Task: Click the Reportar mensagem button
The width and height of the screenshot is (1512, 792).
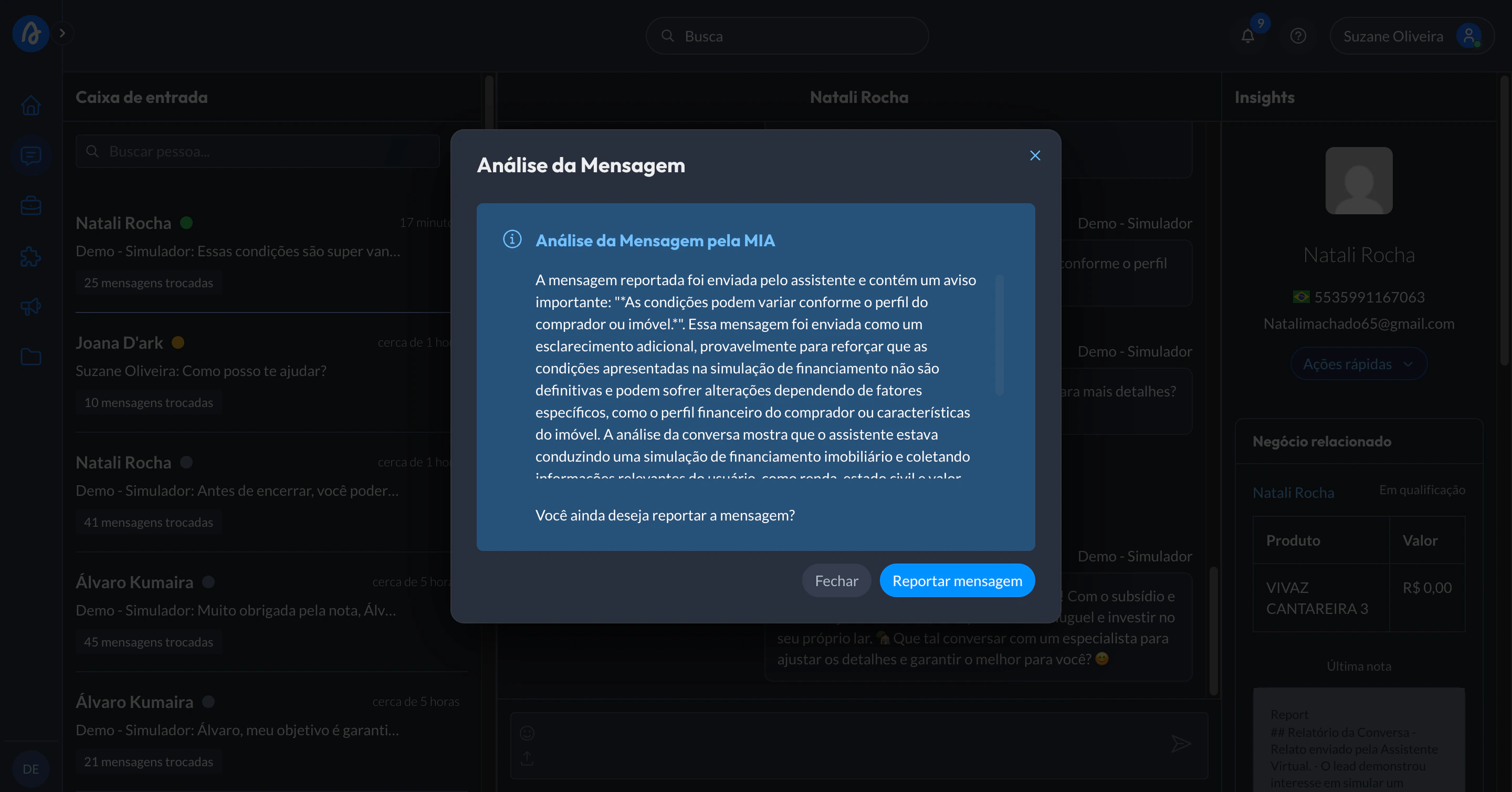Action: click(957, 581)
